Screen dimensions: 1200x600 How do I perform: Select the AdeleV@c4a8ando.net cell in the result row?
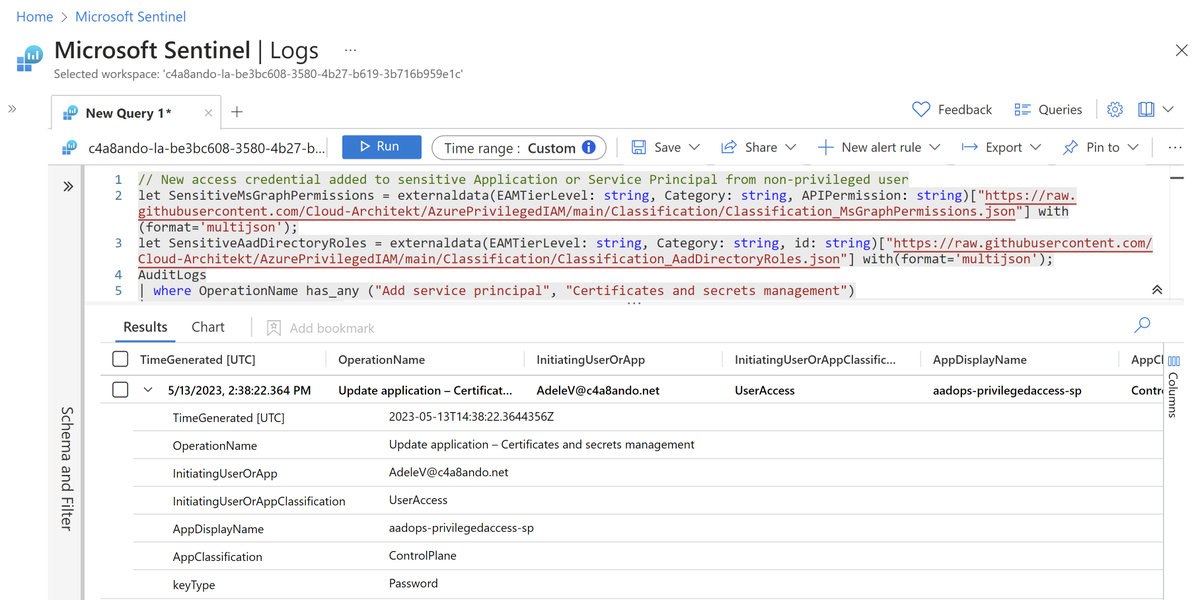(x=598, y=391)
